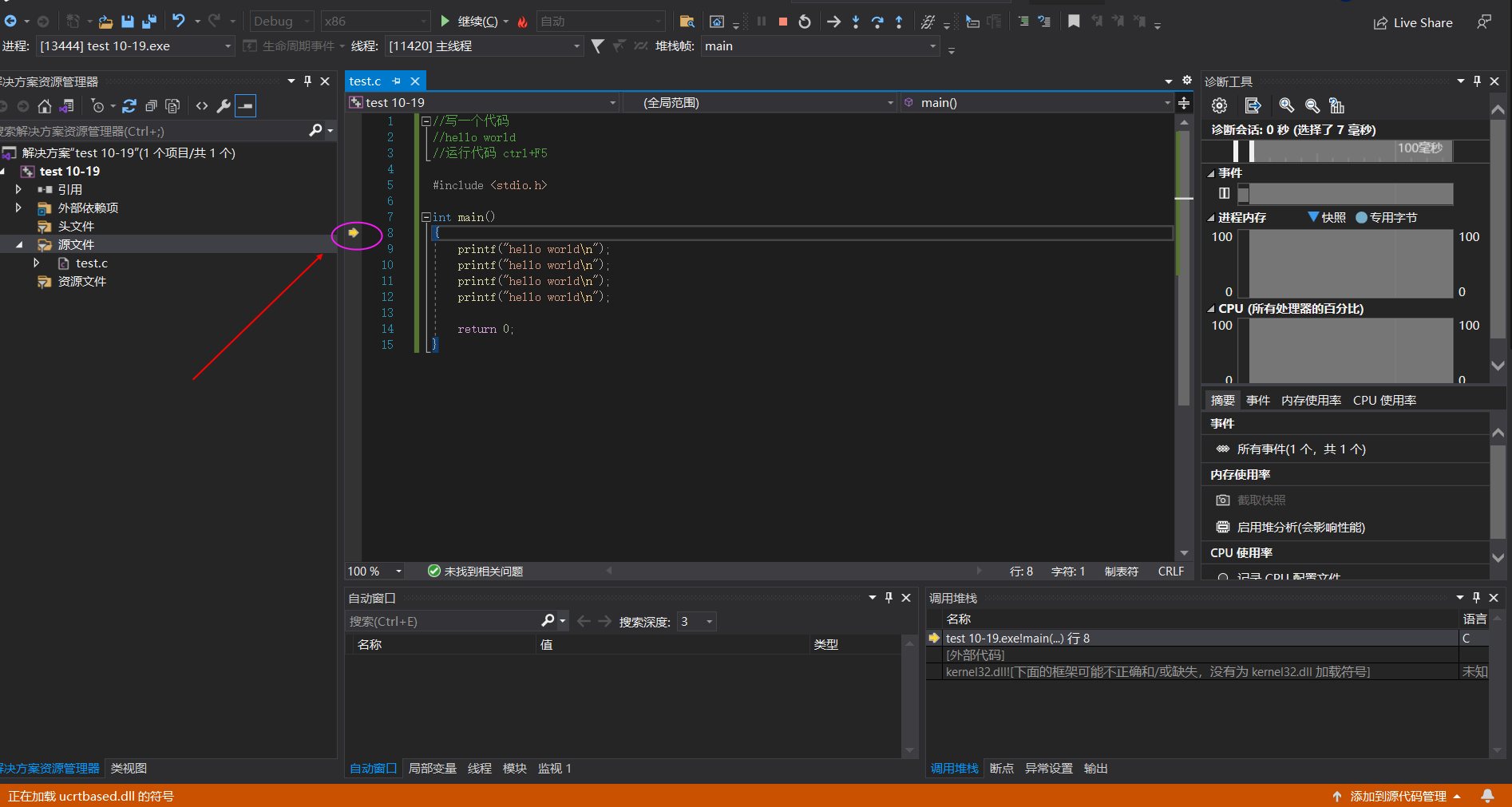Screen dimensions: 1512x807
Task: Click the Feedback person icon near Live Share
Action: click(x=1483, y=22)
